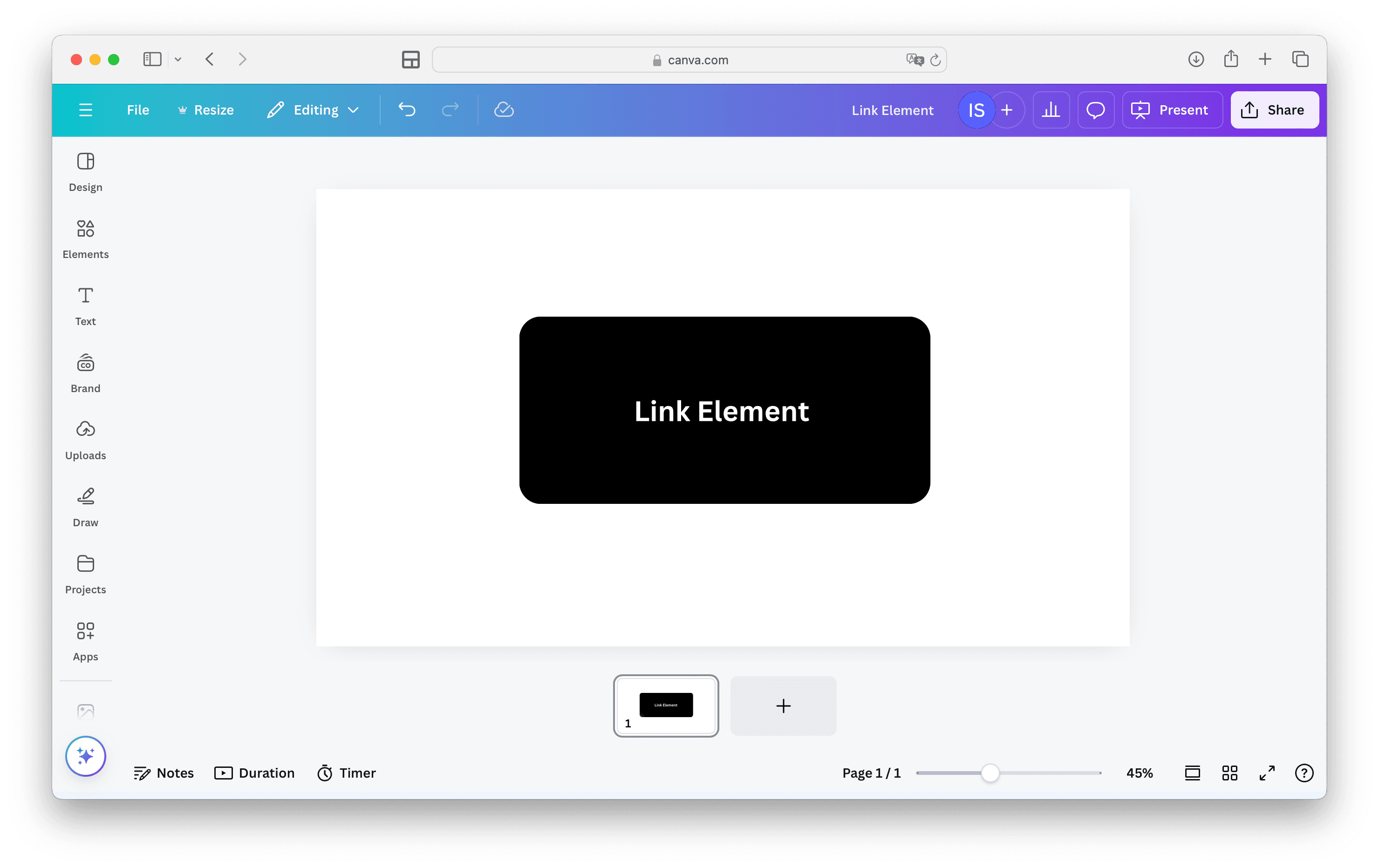Toggle grid view of pages
Viewport: 1379px width, 868px height.
point(1229,773)
